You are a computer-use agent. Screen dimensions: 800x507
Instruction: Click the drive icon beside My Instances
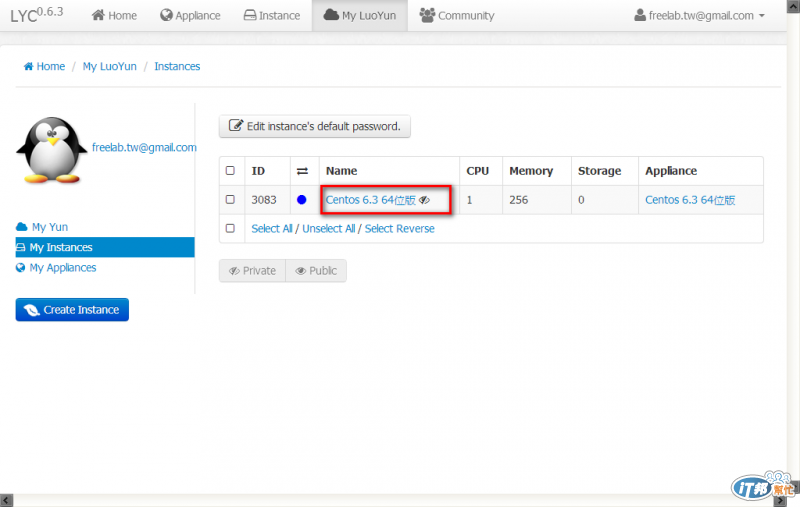pyautogui.click(x=20, y=247)
